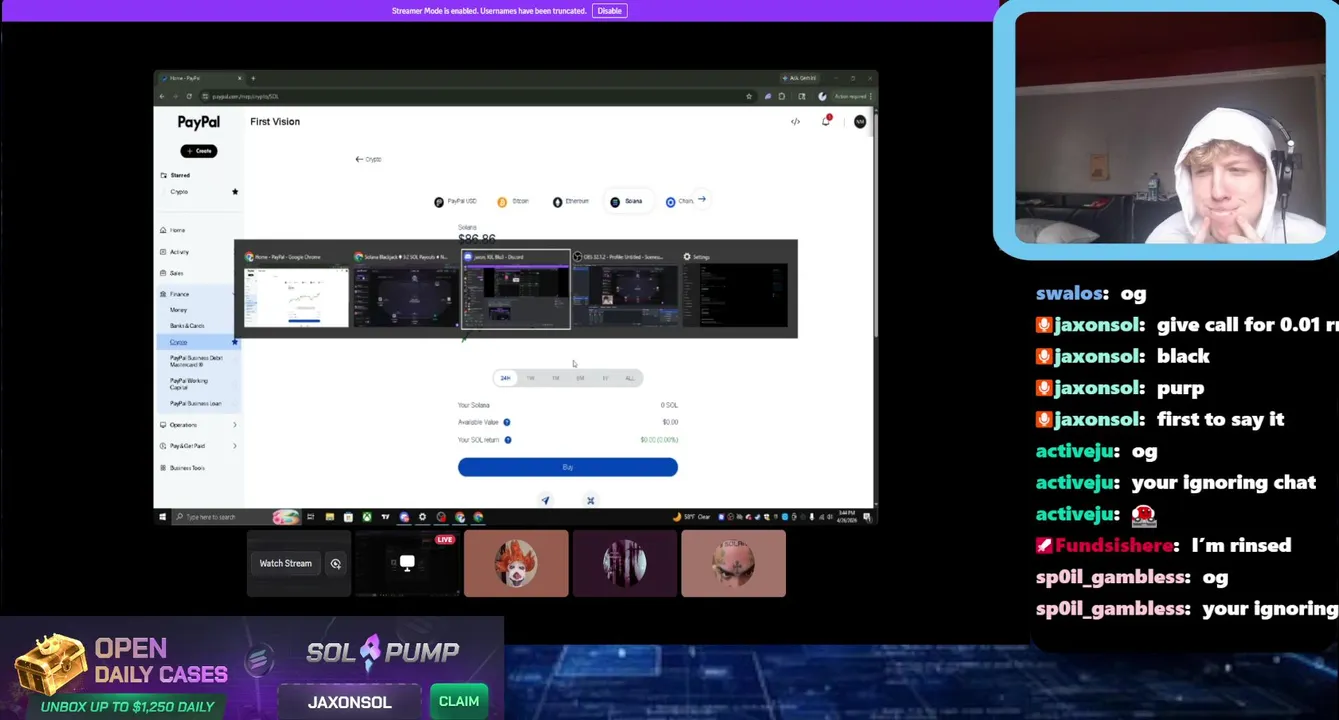Click the Watch Stream button
1339x720 pixels.
point(286,564)
